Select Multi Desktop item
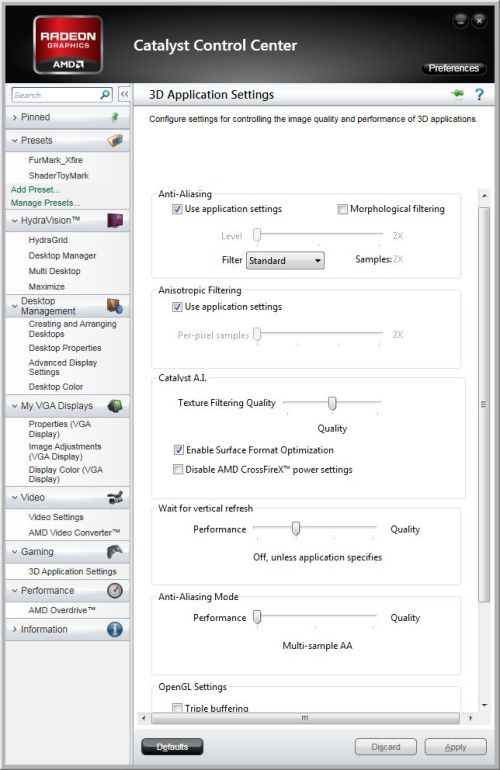This screenshot has width=500, height=770. coord(55,271)
